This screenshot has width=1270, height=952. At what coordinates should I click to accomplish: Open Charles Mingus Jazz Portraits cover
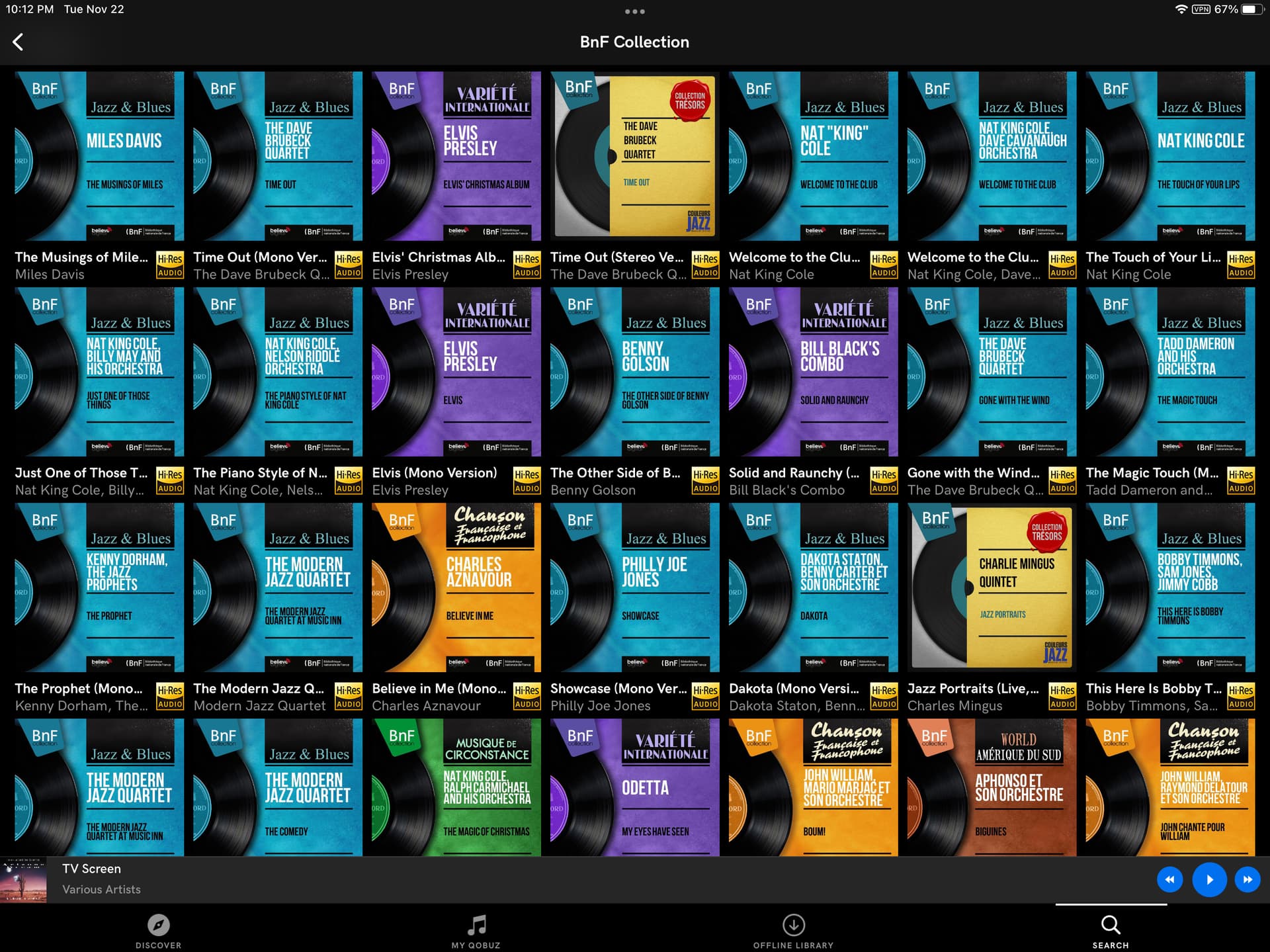click(992, 587)
